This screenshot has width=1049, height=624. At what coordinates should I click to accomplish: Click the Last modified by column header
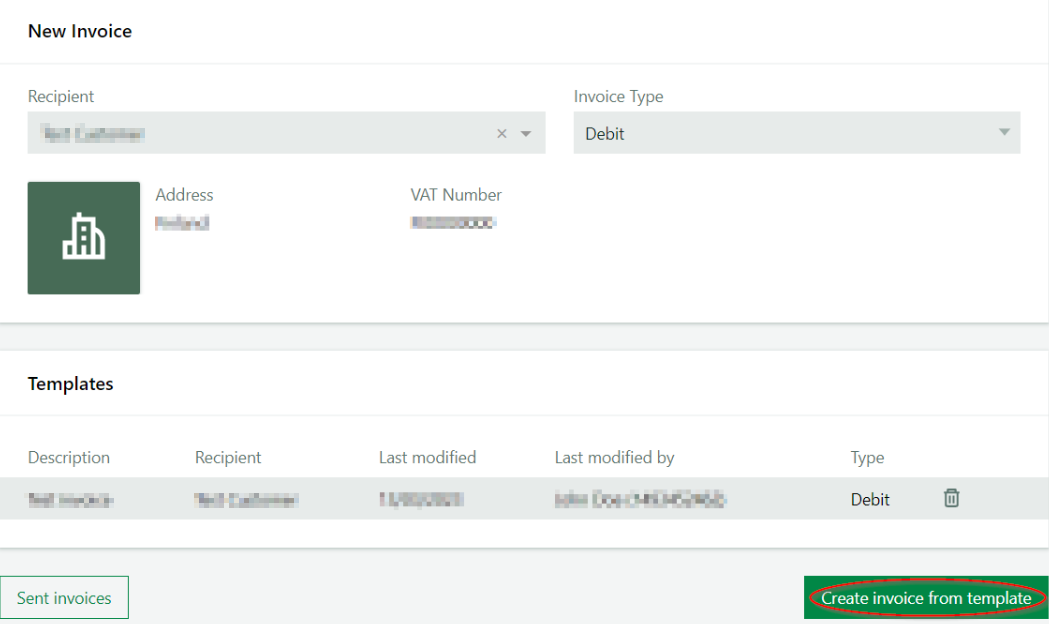tap(614, 458)
